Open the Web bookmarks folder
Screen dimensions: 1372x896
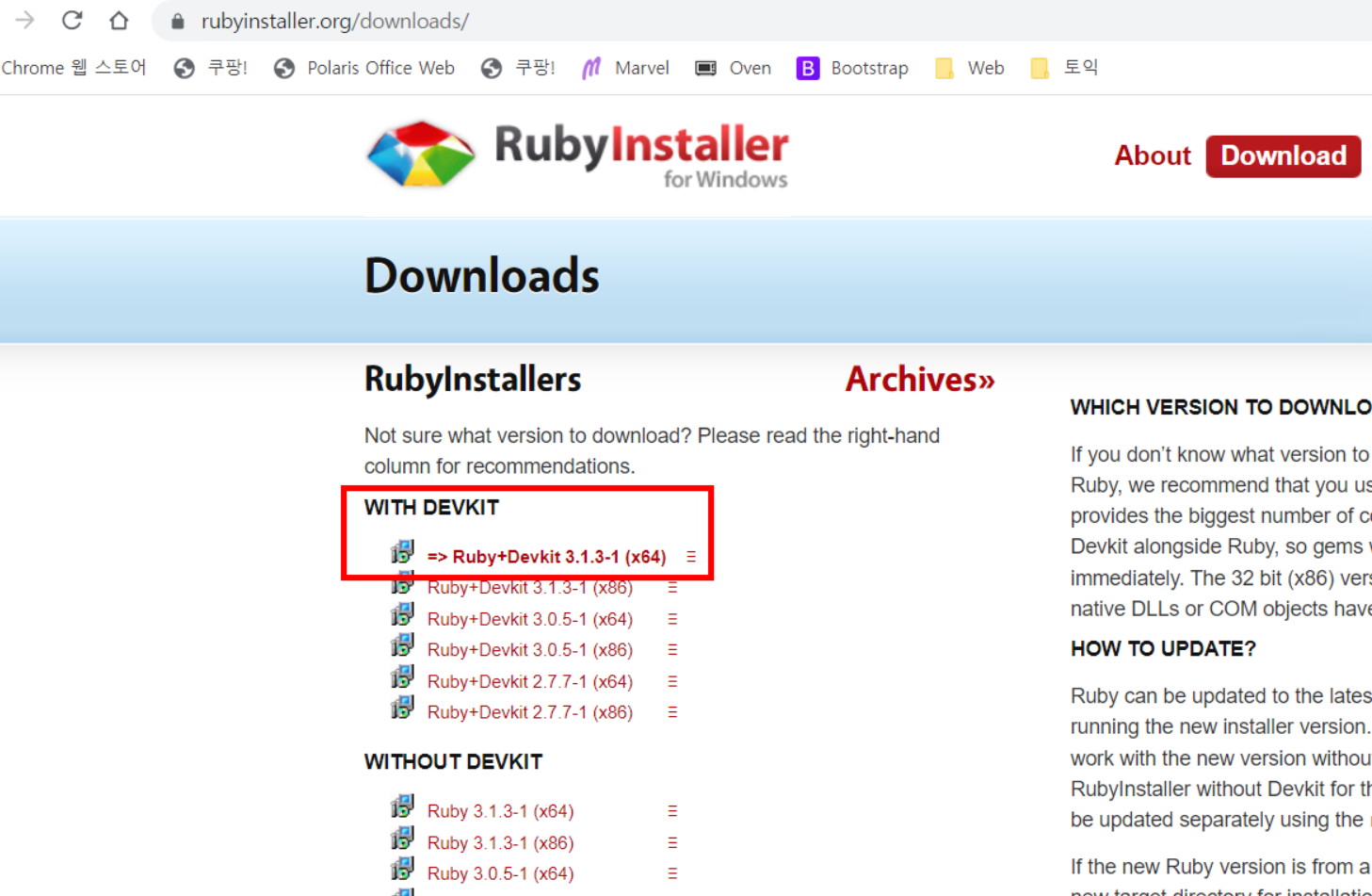pyautogui.click(x=970, y=68)
